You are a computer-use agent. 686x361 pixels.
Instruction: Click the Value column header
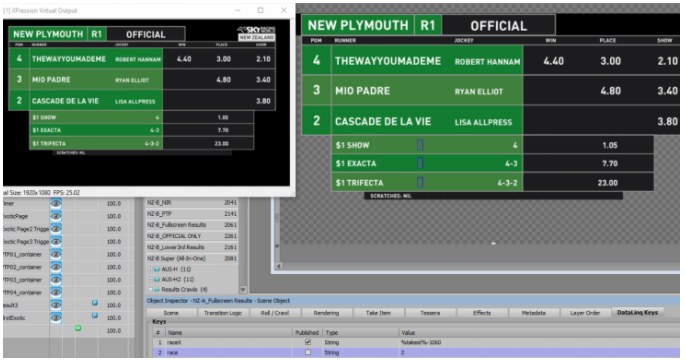pos(539,333)
